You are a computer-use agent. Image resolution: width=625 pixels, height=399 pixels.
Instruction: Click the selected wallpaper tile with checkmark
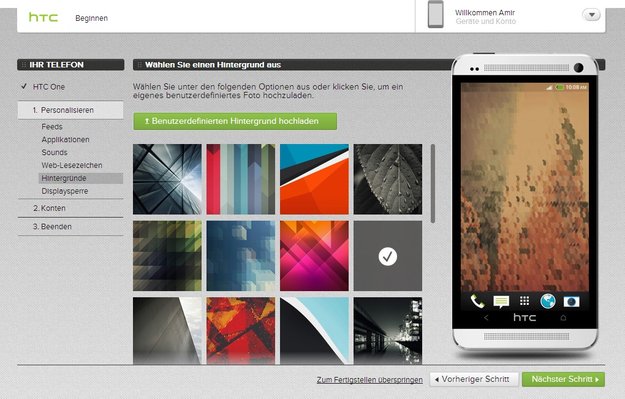pyautogui.click(x=388, y=256)
